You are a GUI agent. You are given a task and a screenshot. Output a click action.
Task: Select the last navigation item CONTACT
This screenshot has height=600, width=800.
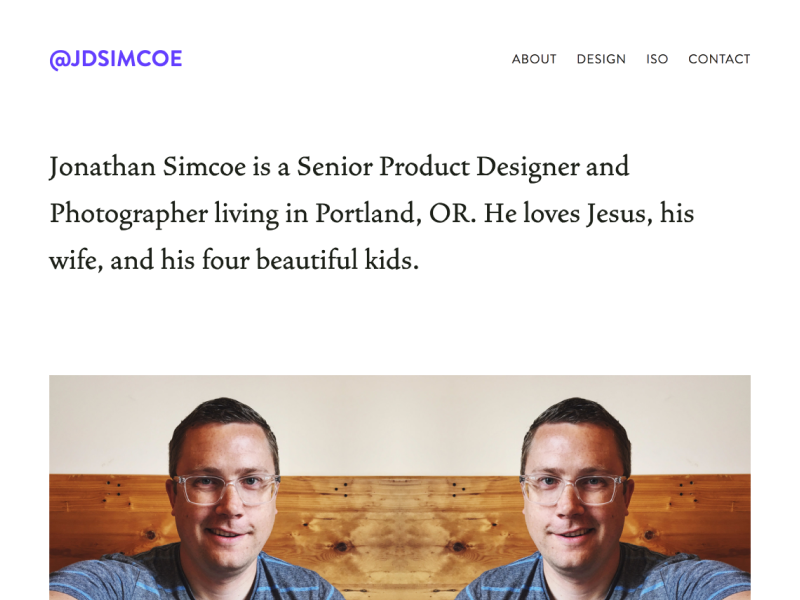[x=719, y=59]
